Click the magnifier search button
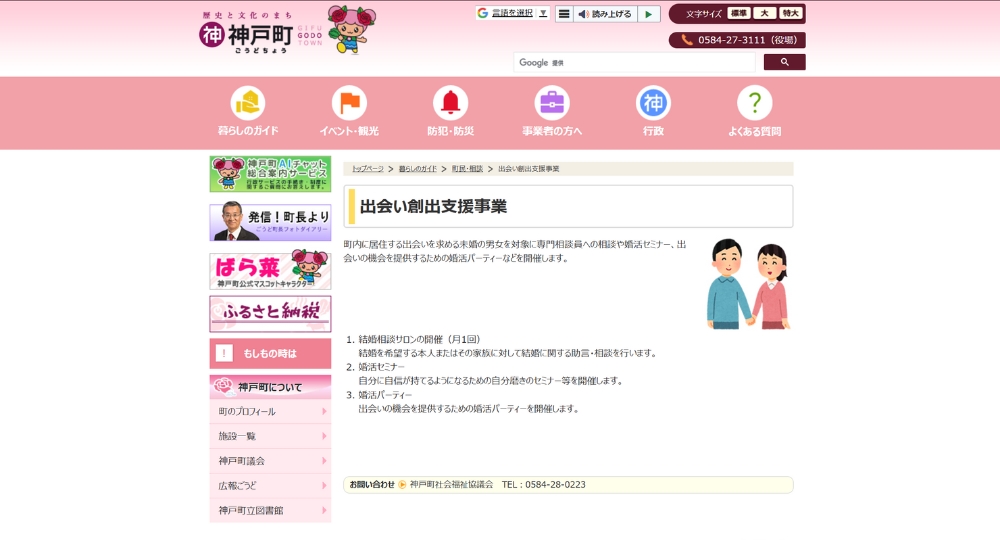Screen dimensions: 1000x540 [x=784, y=62]
